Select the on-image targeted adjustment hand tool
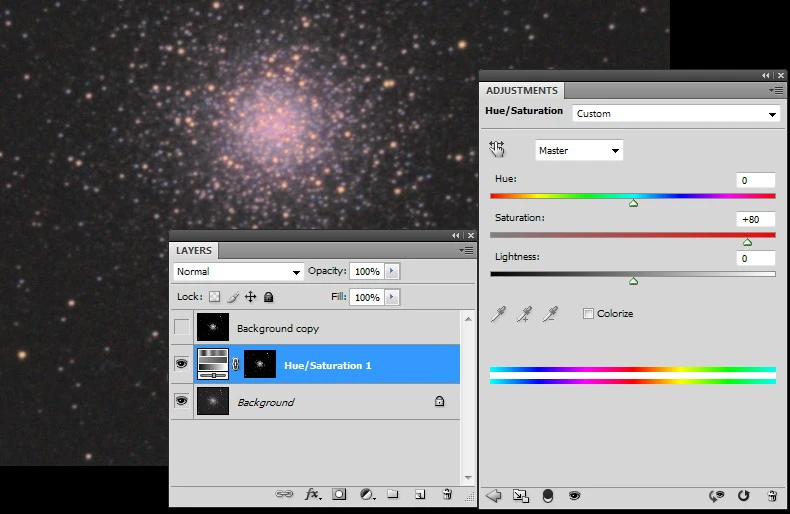 pyautogui.click(x=497, y=150)
